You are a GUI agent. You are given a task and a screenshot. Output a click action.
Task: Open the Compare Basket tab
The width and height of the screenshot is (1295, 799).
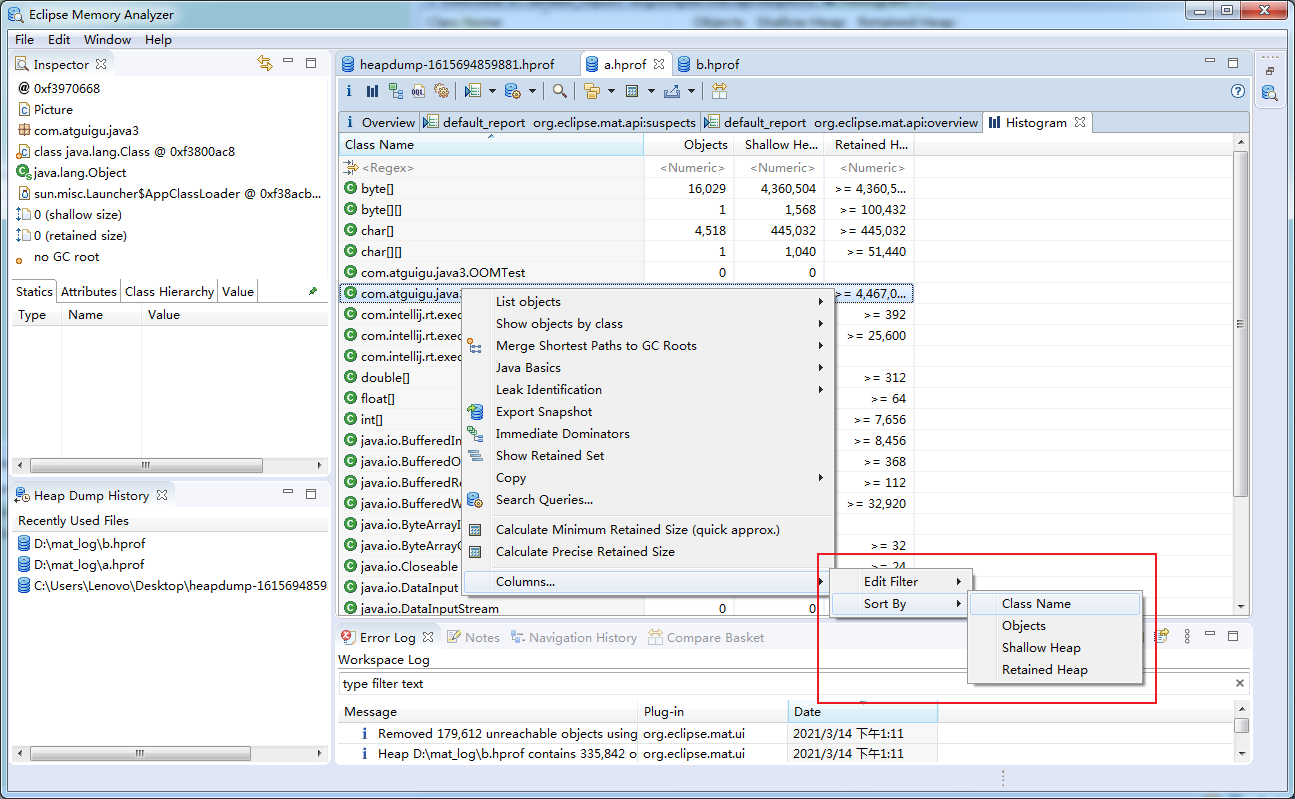(706, 637)
